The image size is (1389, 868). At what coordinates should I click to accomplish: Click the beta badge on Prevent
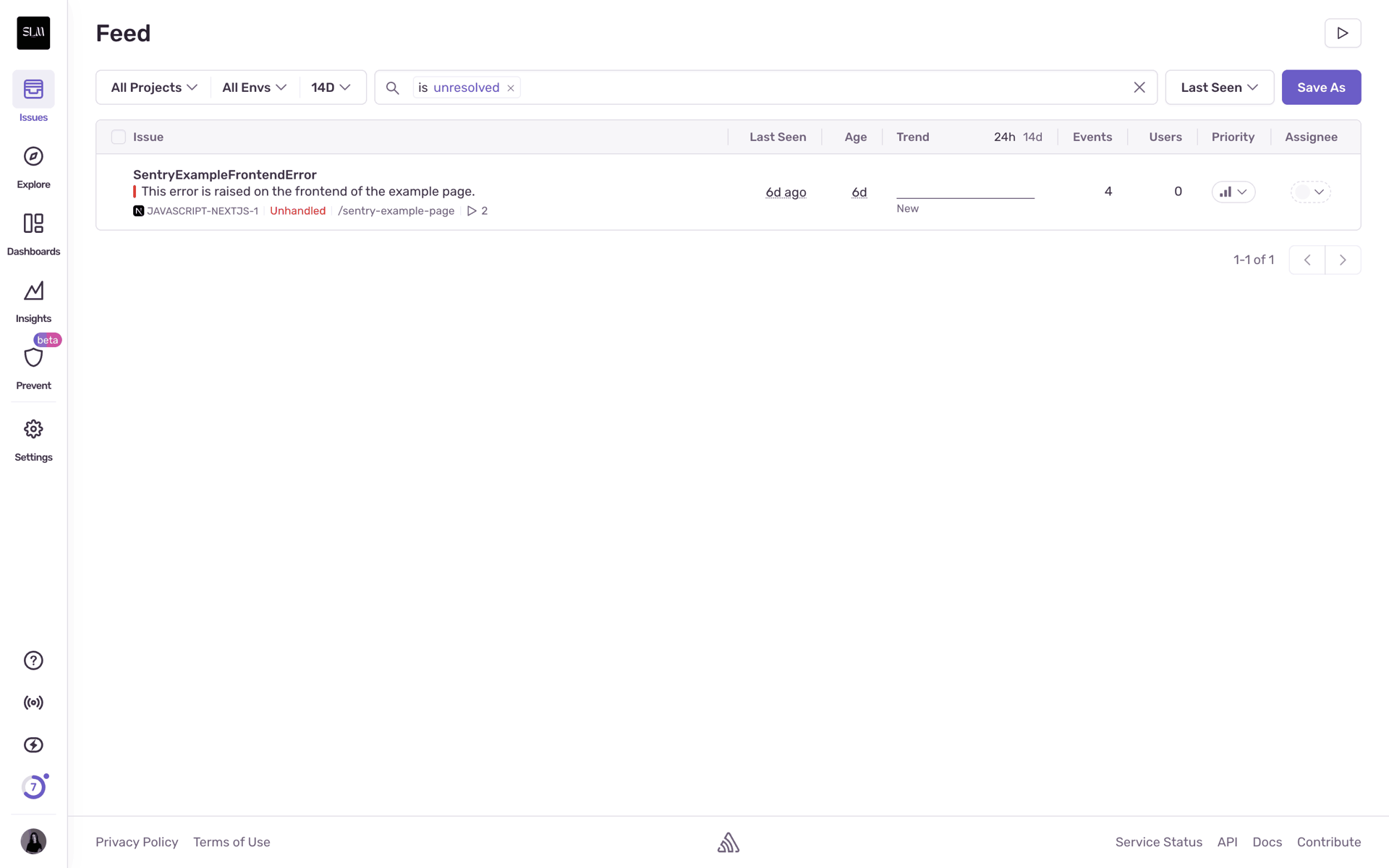[x=48, y=340]
